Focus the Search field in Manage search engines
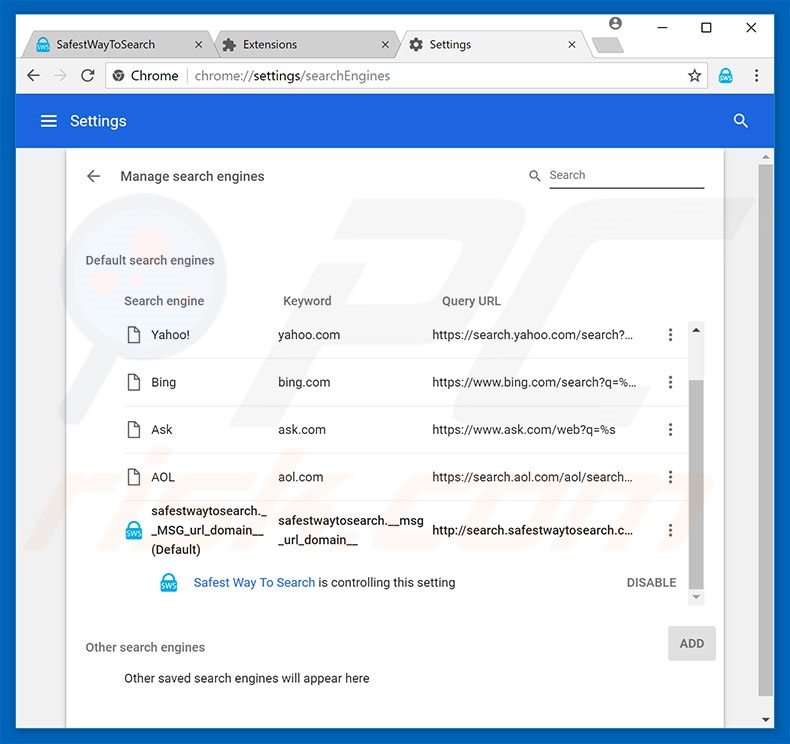The width and height of the screenshot is (790, 744). coord(626,176)
